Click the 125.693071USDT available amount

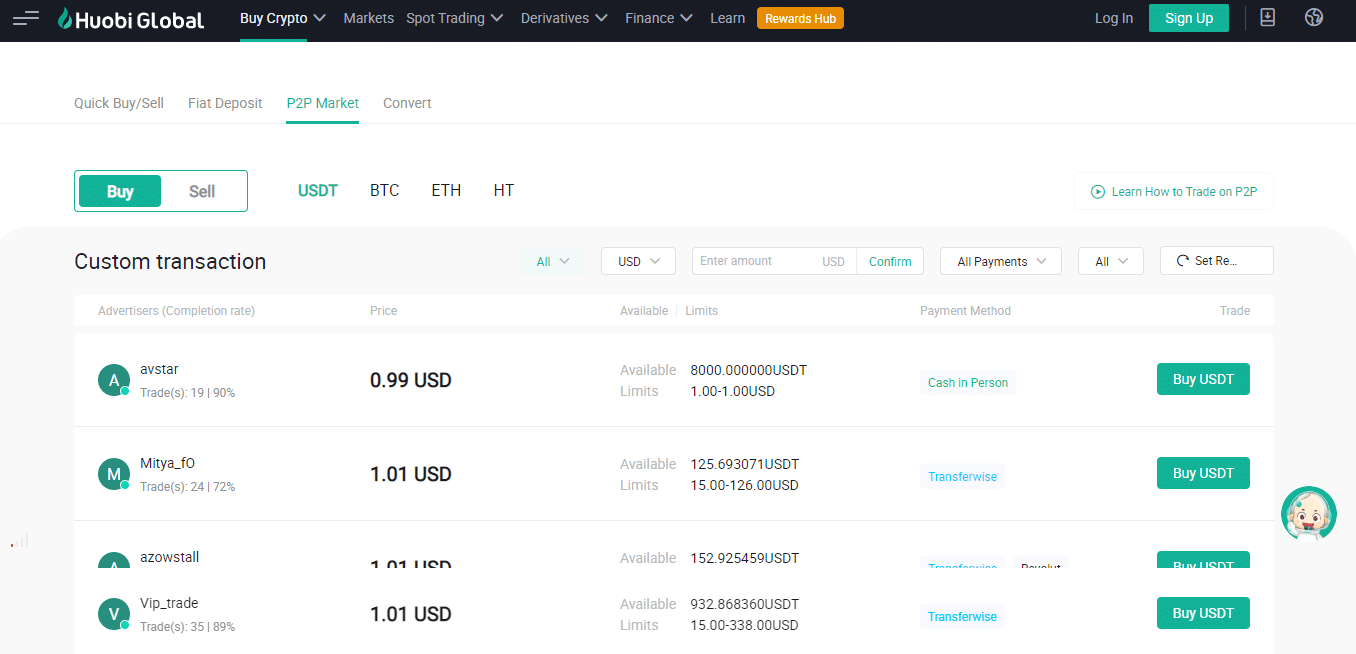point(745,464)
